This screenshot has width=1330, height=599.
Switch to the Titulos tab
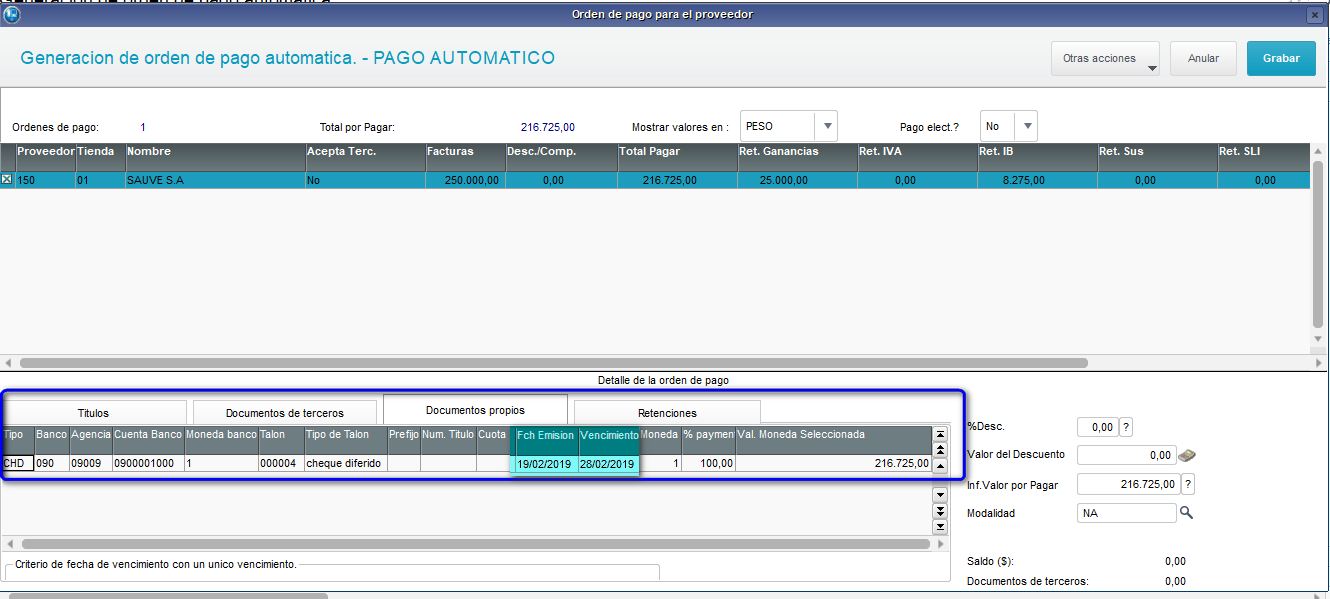pos(94,413)
